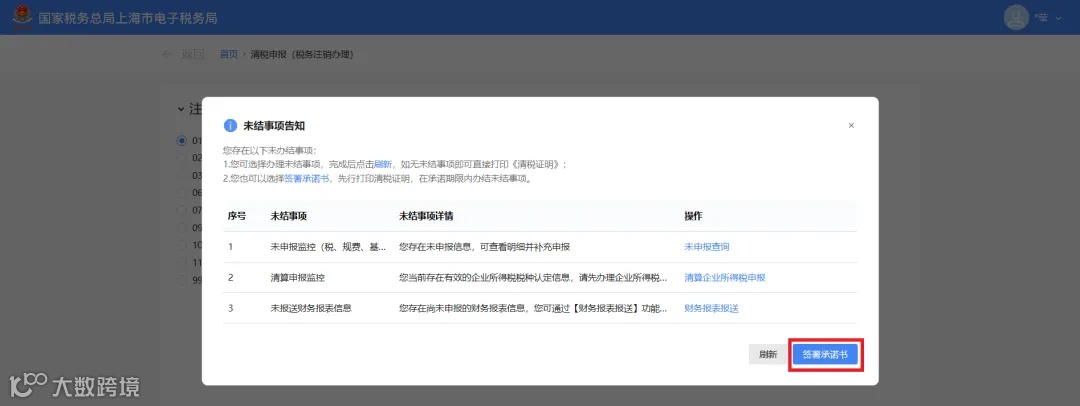The width and height of the screenshot is (1080, 406).
Task: Click the tax bureau emblem logo
Action: point(22,17)
